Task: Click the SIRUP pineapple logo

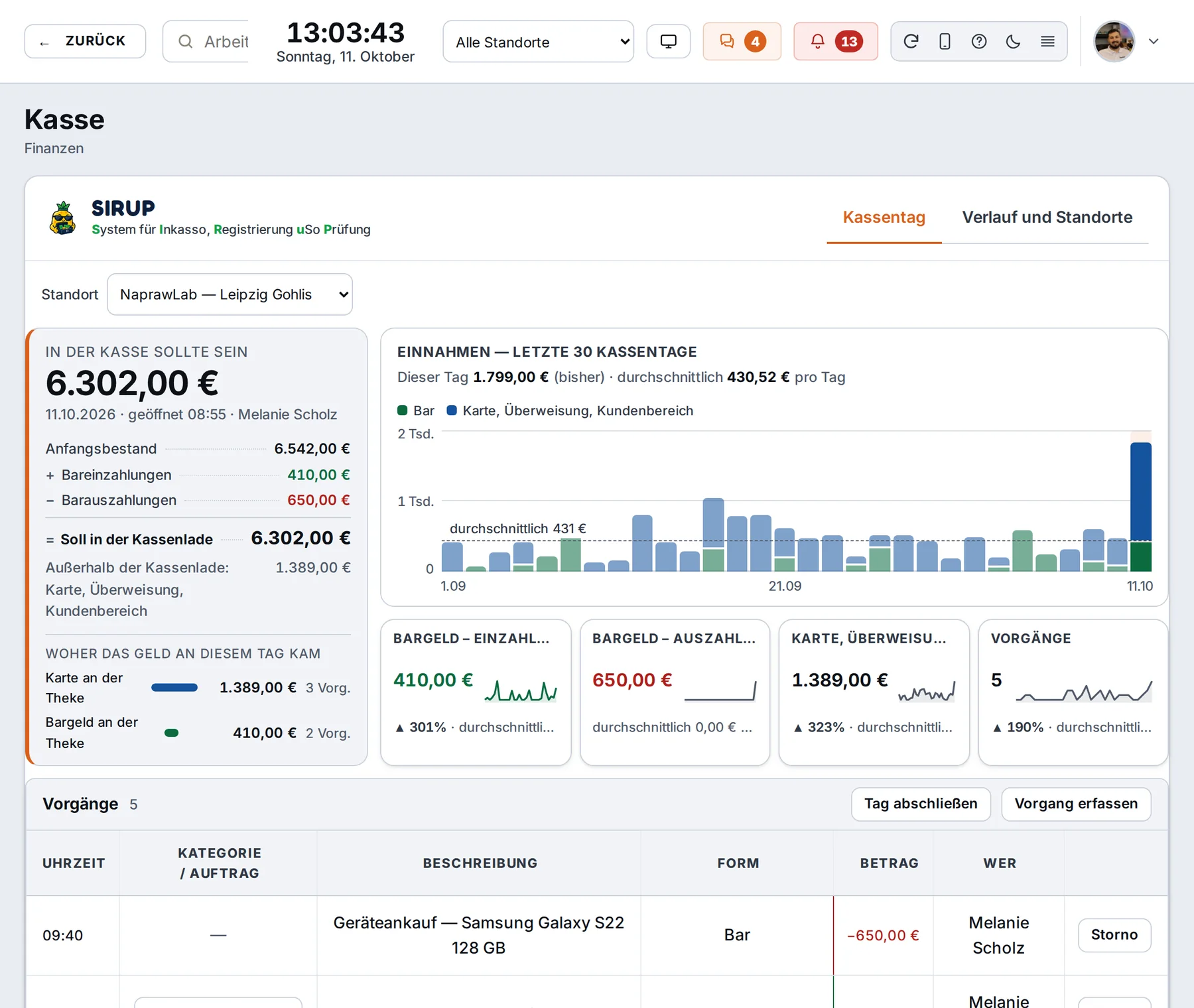Action: pos(63,218)
